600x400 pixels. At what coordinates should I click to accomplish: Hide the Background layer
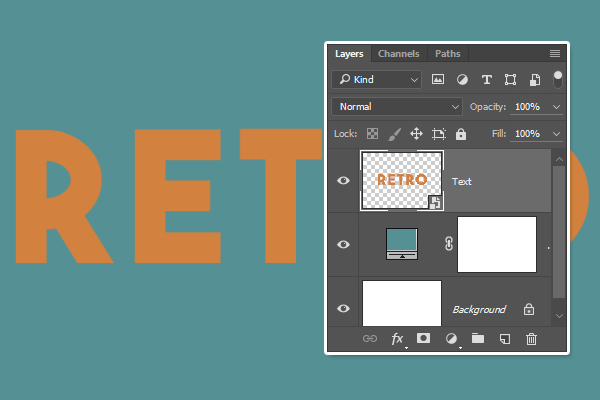tap(343, 308)
